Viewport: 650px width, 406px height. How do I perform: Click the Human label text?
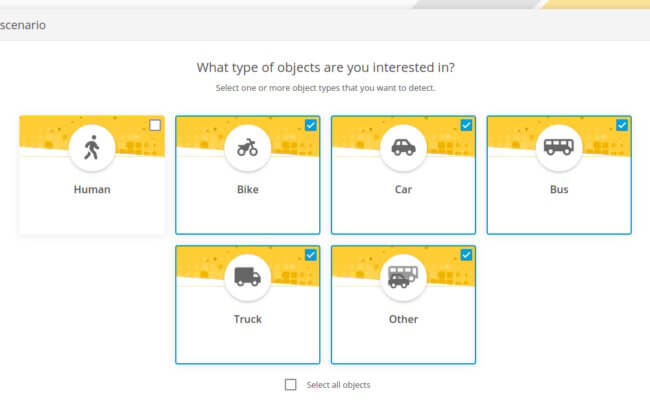[92, 190]
